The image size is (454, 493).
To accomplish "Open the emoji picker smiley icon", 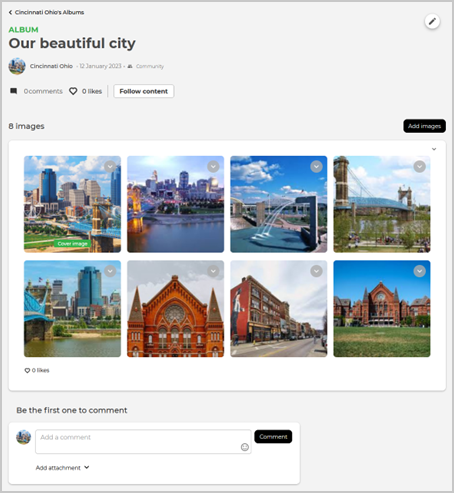I will 245,447.
